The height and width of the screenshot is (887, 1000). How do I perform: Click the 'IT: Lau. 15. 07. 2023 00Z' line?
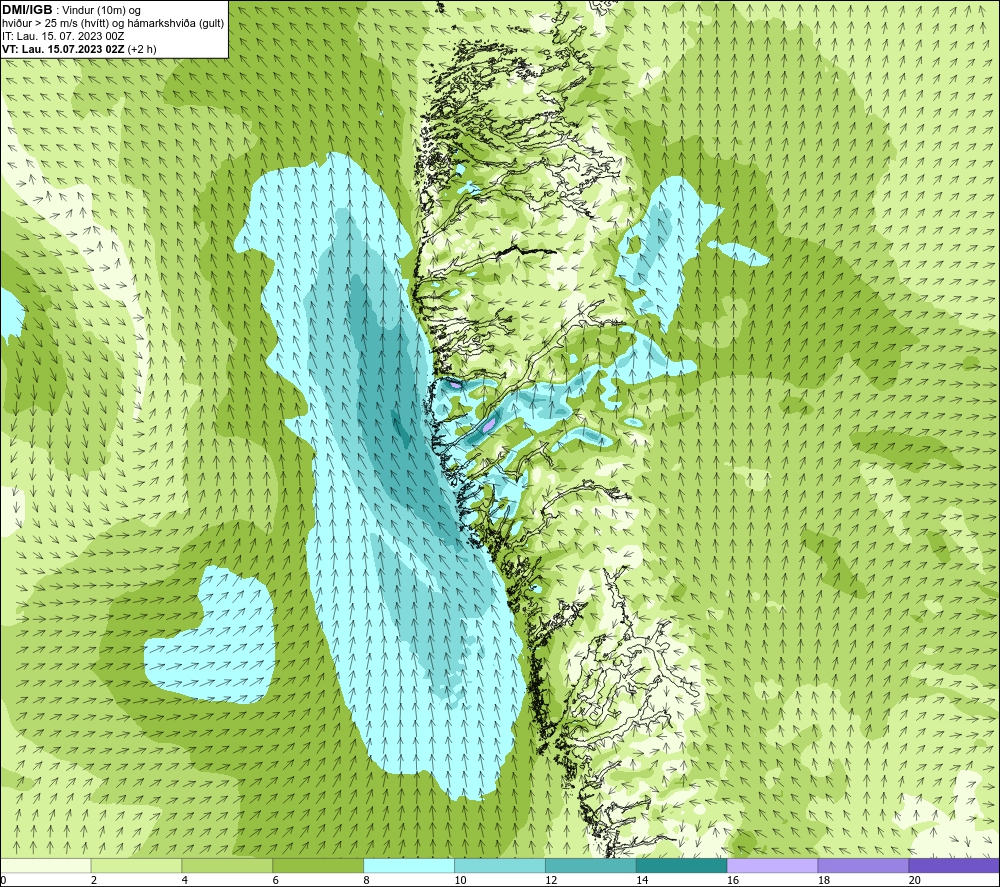coord(63,36)
